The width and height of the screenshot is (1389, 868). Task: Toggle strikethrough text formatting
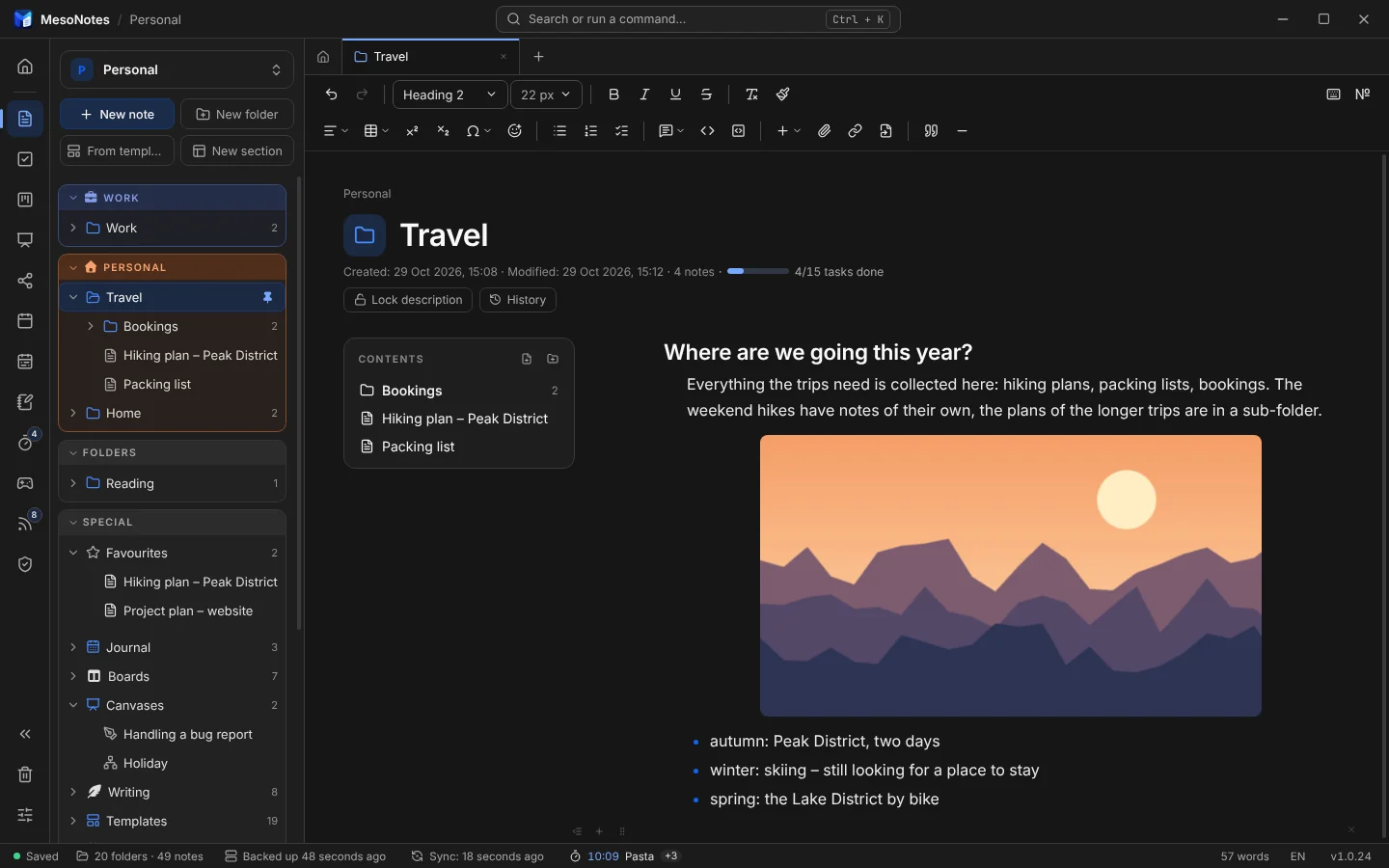706,95
